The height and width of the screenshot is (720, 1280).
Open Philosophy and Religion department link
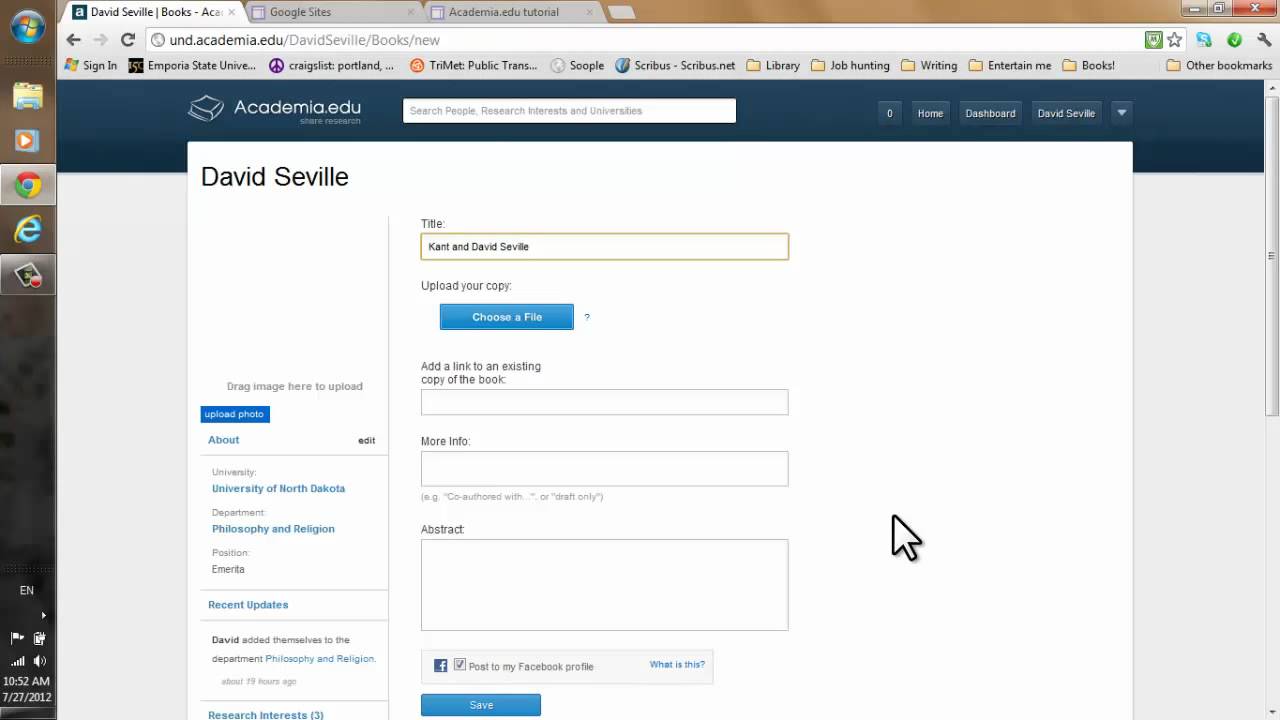273,528
